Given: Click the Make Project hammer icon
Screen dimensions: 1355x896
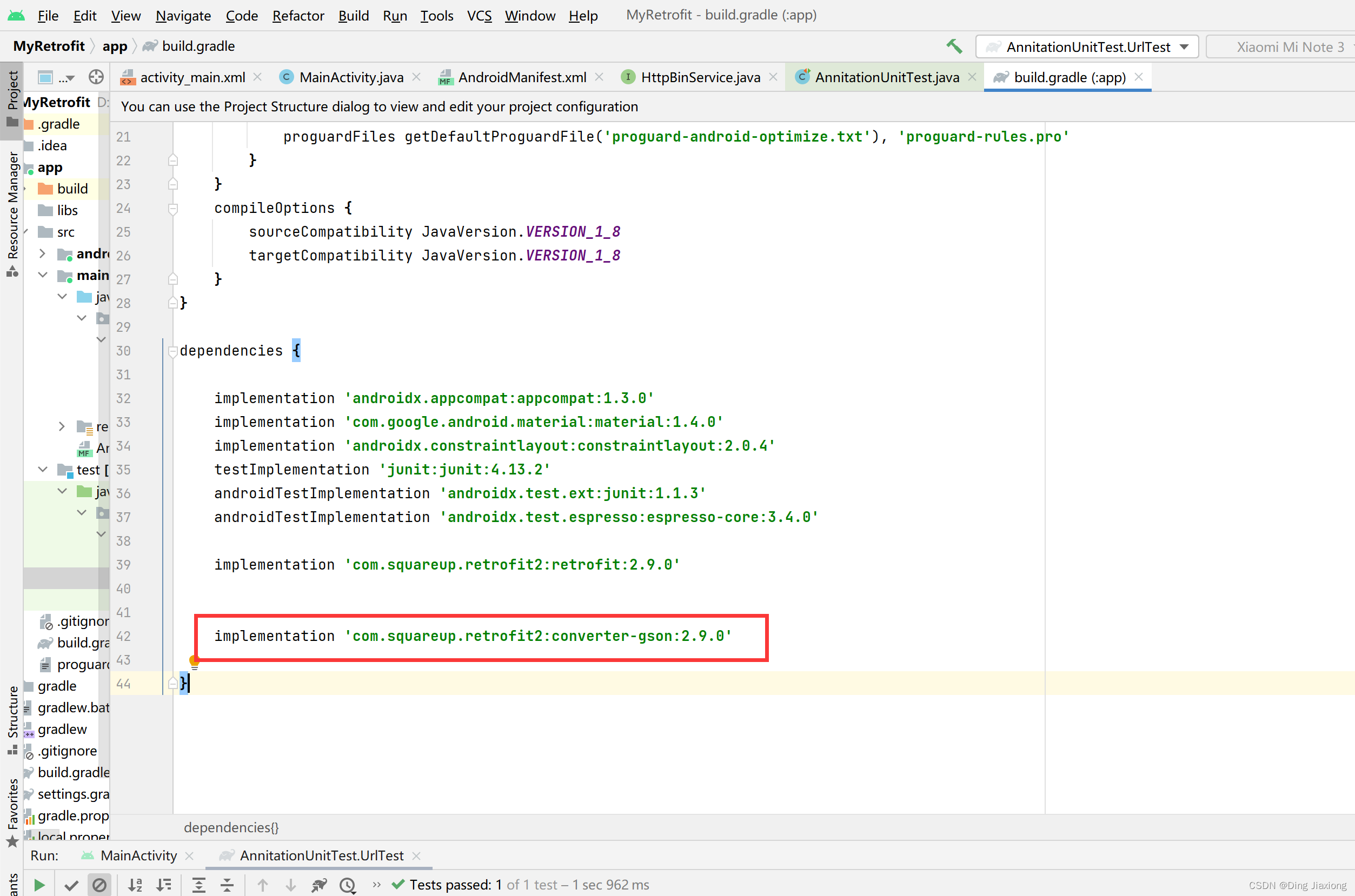Looking at the screenshot, I should click(x=954, y=46).
